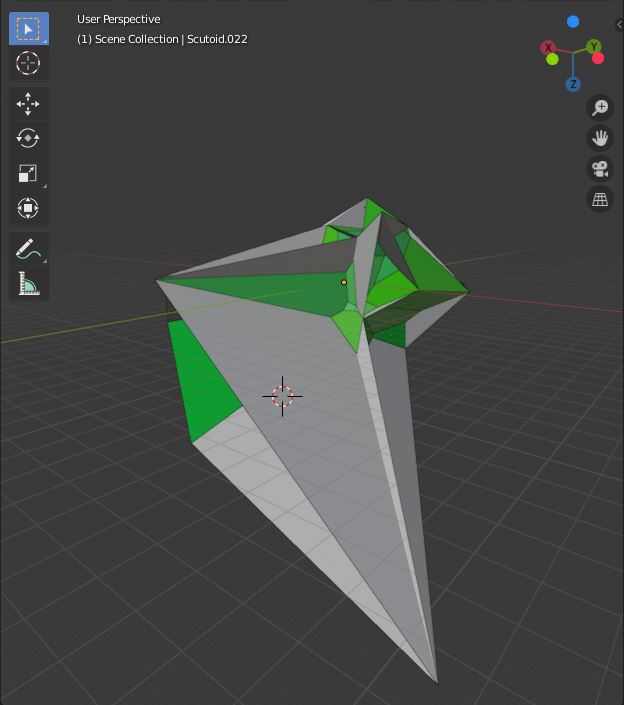Select the Transform tool
Viewport: 624px width, 705px height.
pyautogui.click(x=28, y=208)
